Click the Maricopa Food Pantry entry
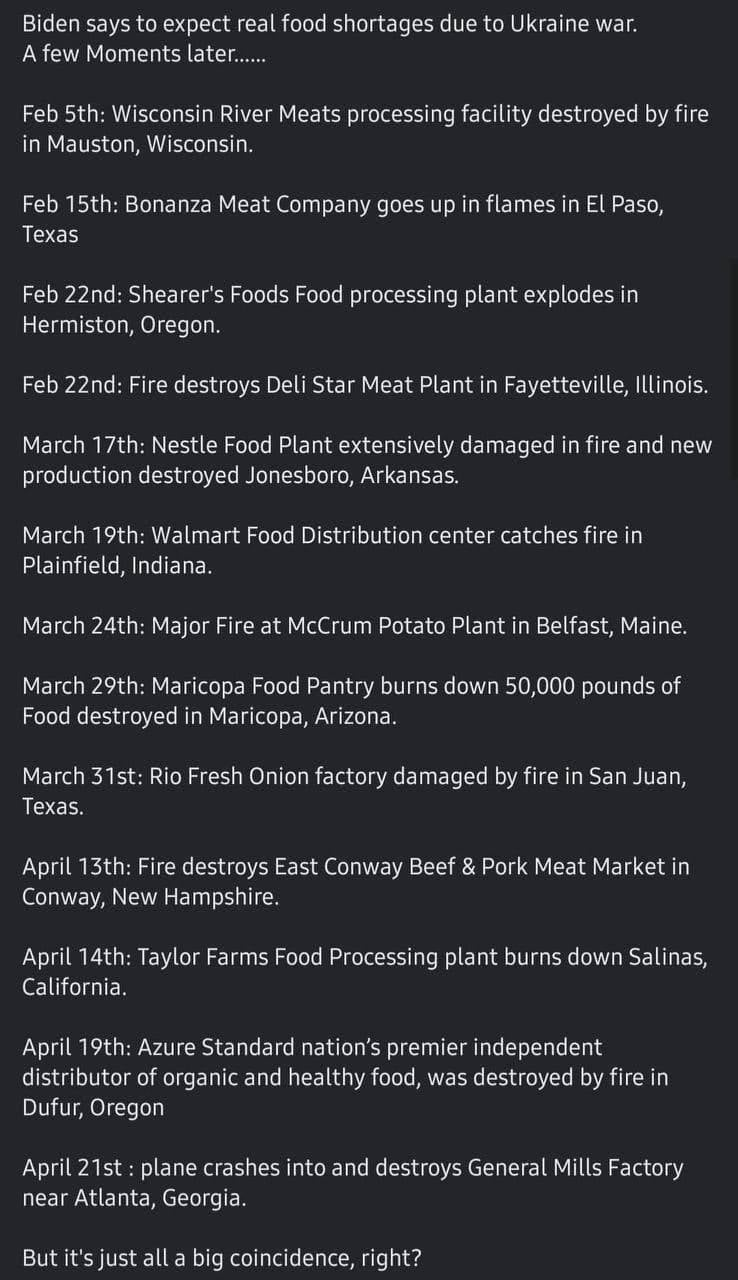Screen dimensions: 738x1280 [x=351, y=686]
